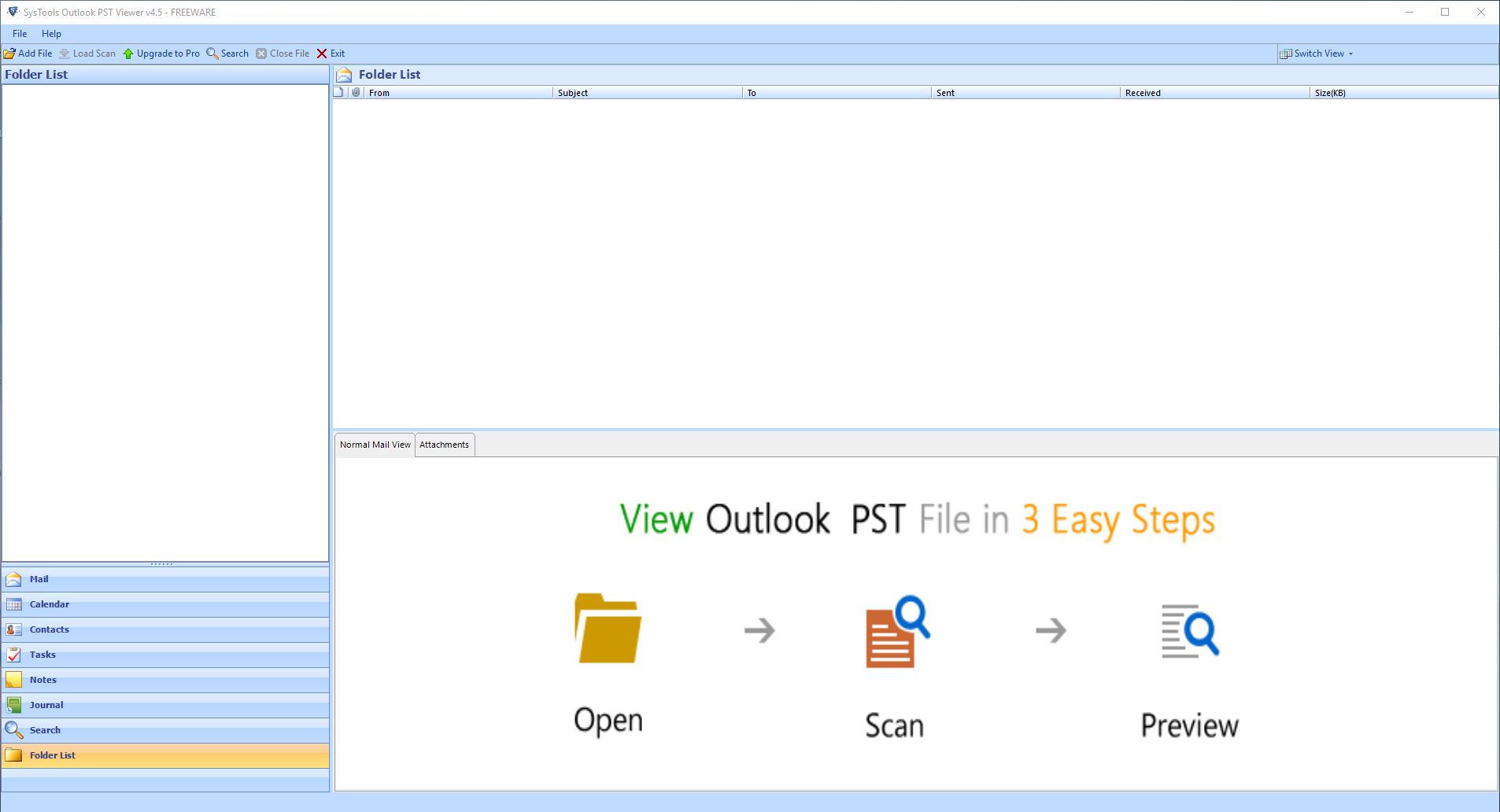Screen dimensions: 1500x812
Task: Maximize the PST Viewer window
Action: [x=1445, y=12]
